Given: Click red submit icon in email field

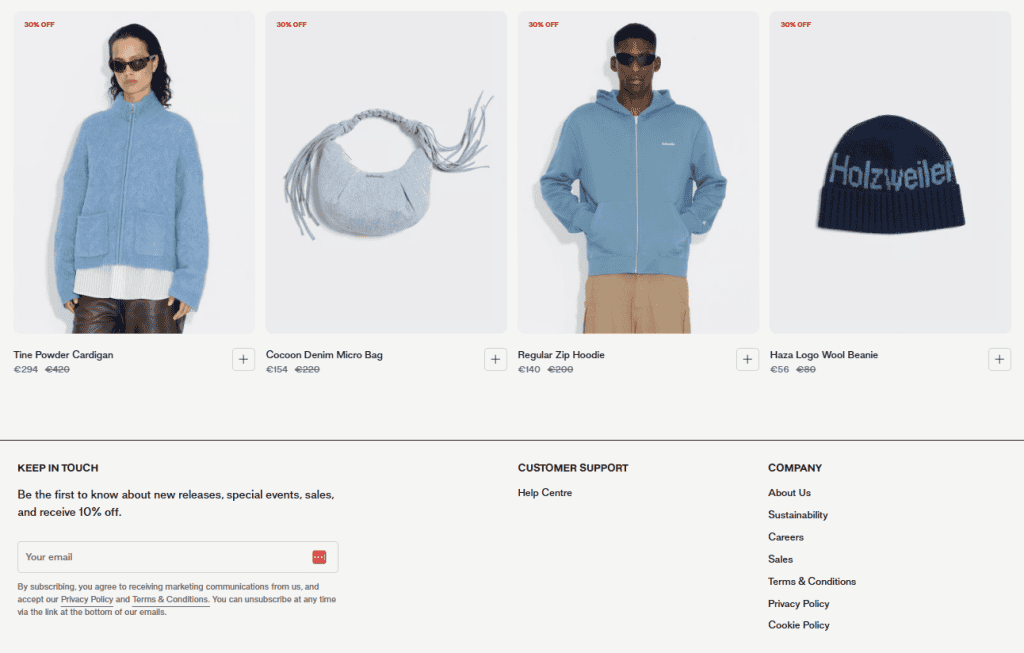Looking at the screenshot, I should click(x=319, y=557).
